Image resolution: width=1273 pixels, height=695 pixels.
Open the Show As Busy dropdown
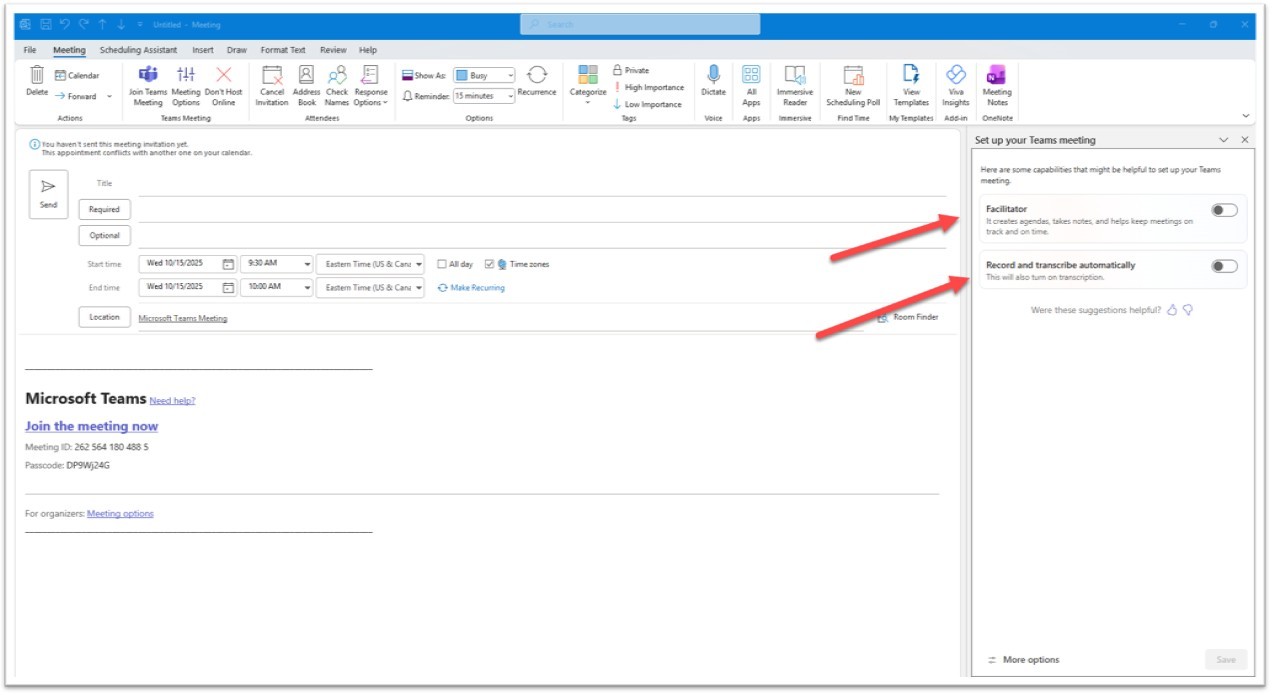tap(484, 75)
